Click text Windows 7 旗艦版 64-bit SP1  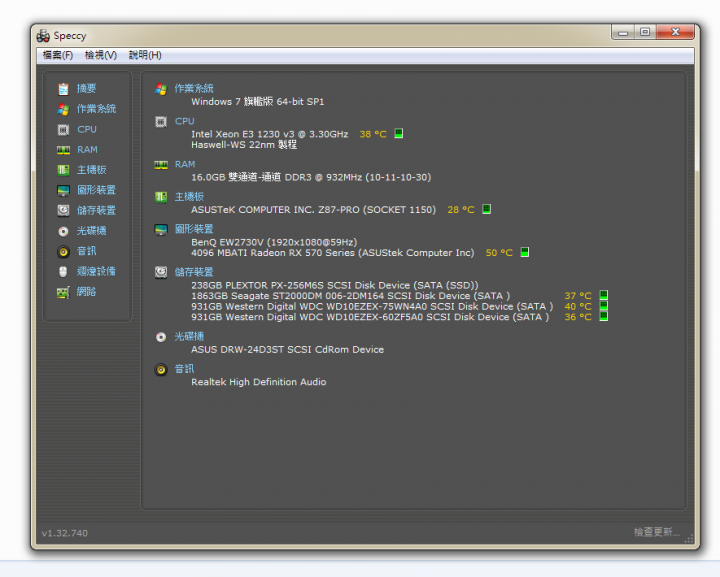pyautogui.click(x=258, y=102)
